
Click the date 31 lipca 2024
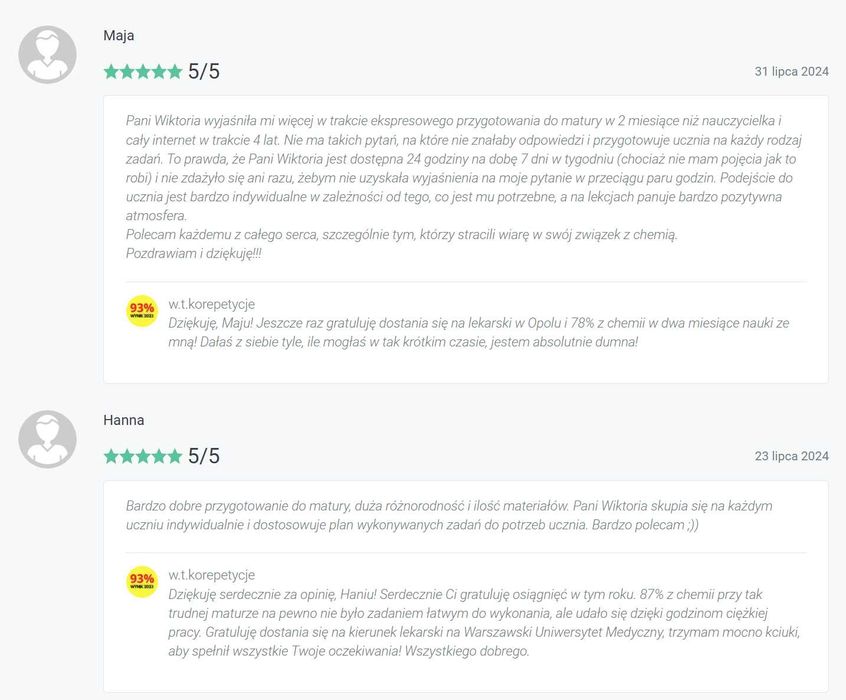click(x=791, y=72)
